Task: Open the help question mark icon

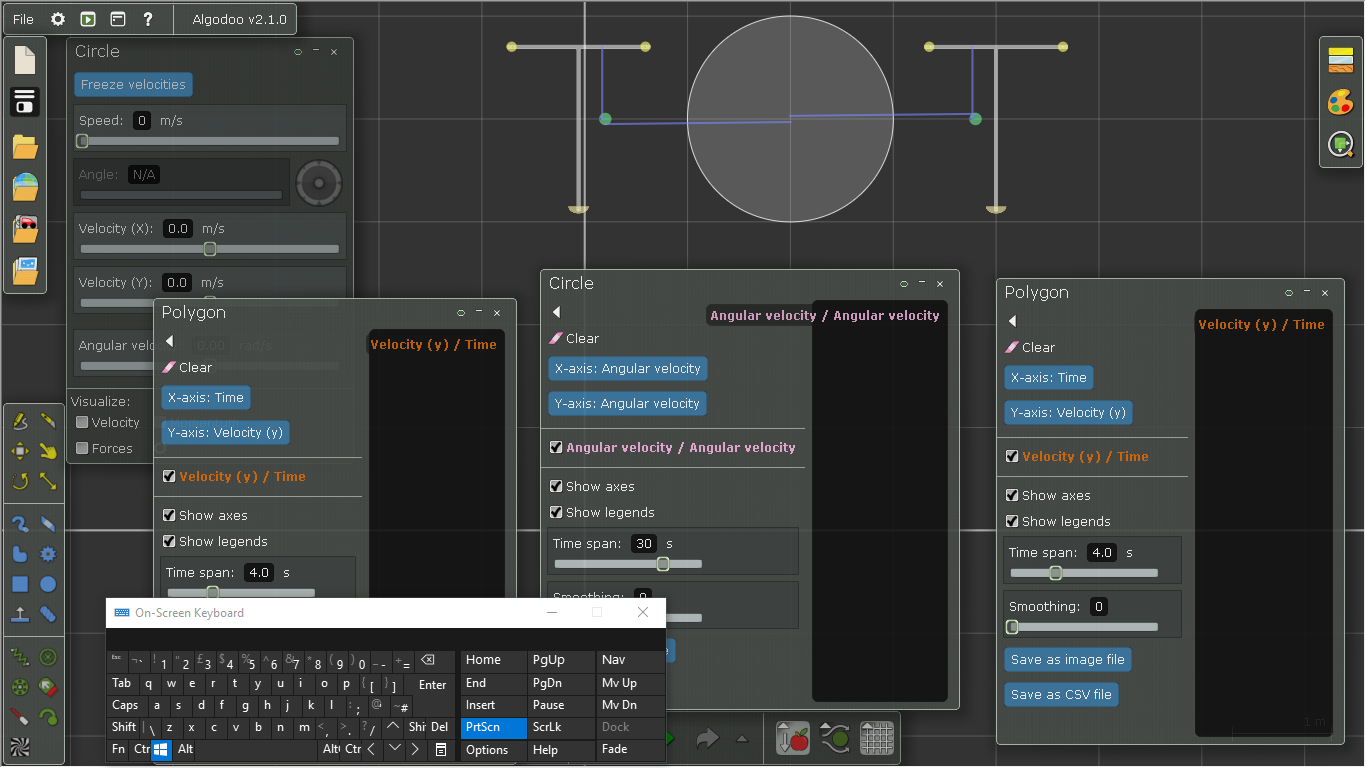Action: pyautogui.click(x=148, y=19)
